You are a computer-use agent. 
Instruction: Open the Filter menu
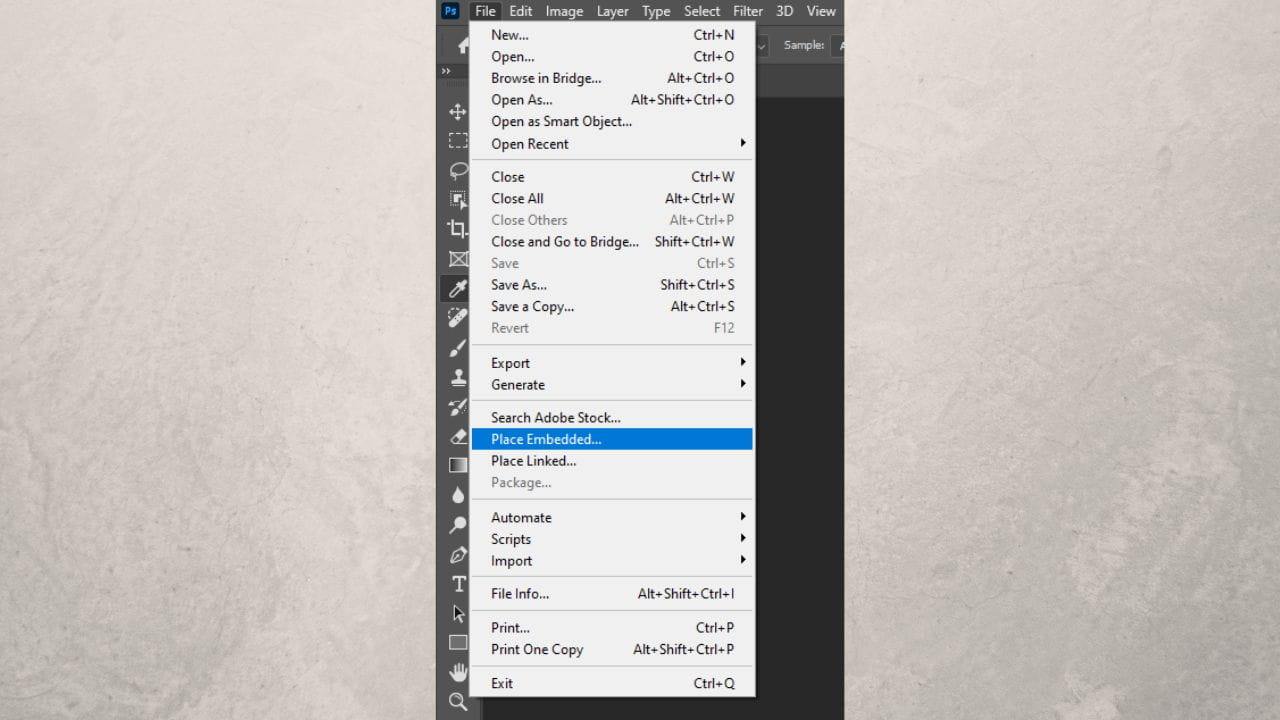pos(748,11)
